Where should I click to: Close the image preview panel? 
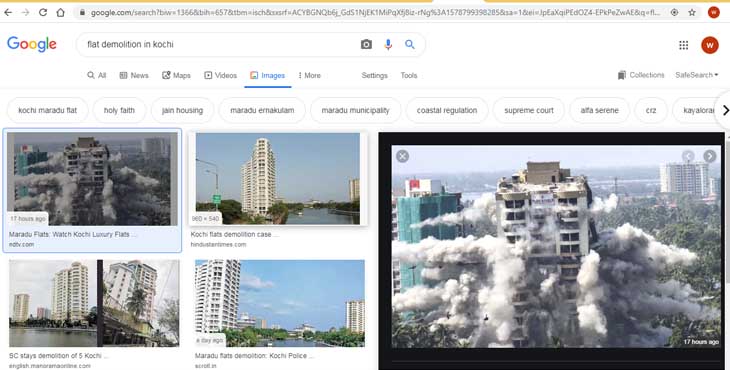point(402,156)
